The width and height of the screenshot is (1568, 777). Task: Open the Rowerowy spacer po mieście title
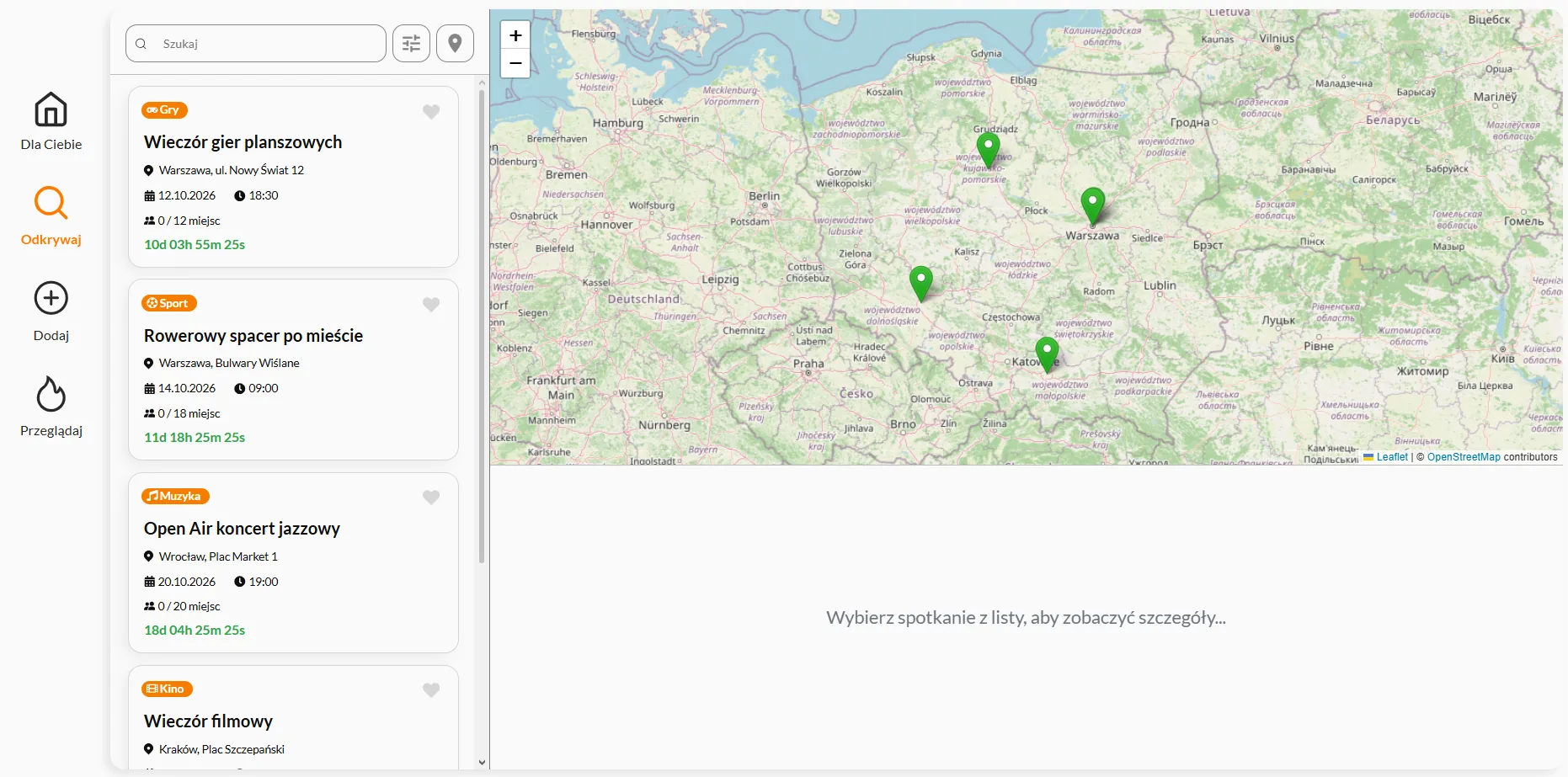[253, 336]
